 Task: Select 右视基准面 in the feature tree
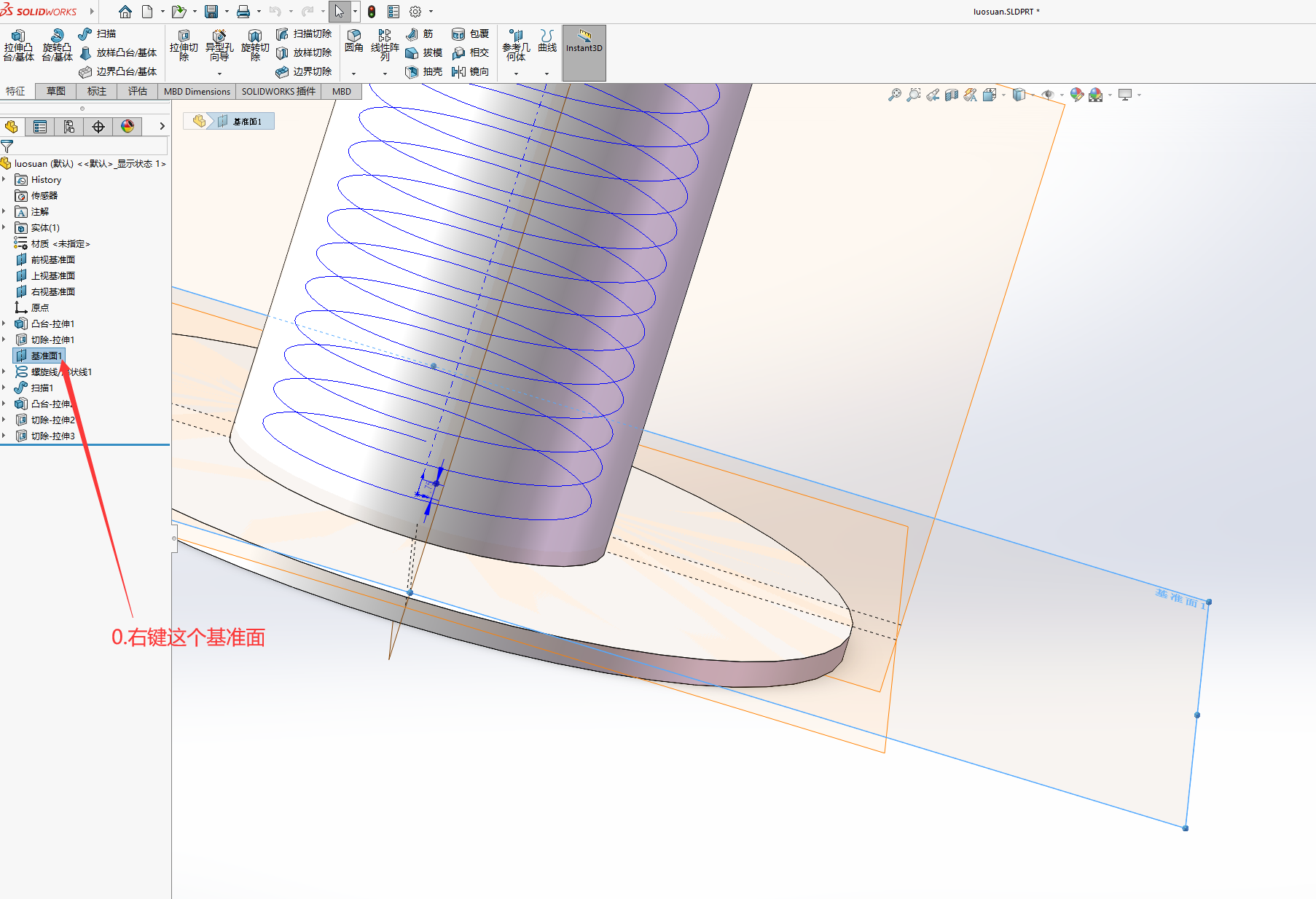[45, 291]
